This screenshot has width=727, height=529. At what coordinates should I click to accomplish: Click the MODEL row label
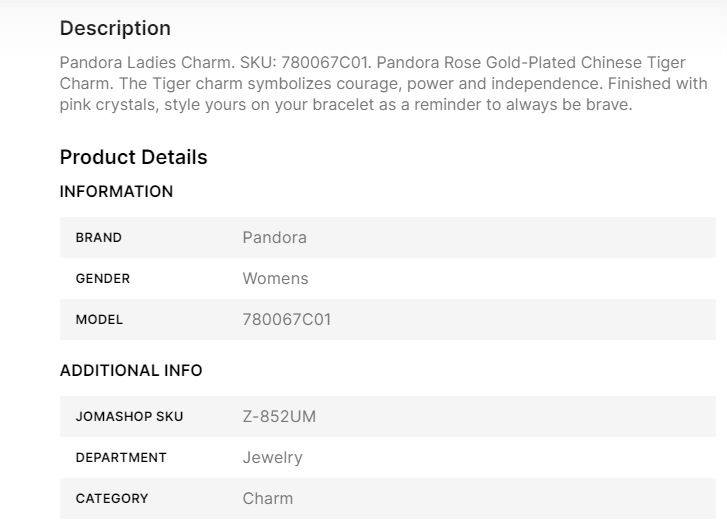click(99, 320)
